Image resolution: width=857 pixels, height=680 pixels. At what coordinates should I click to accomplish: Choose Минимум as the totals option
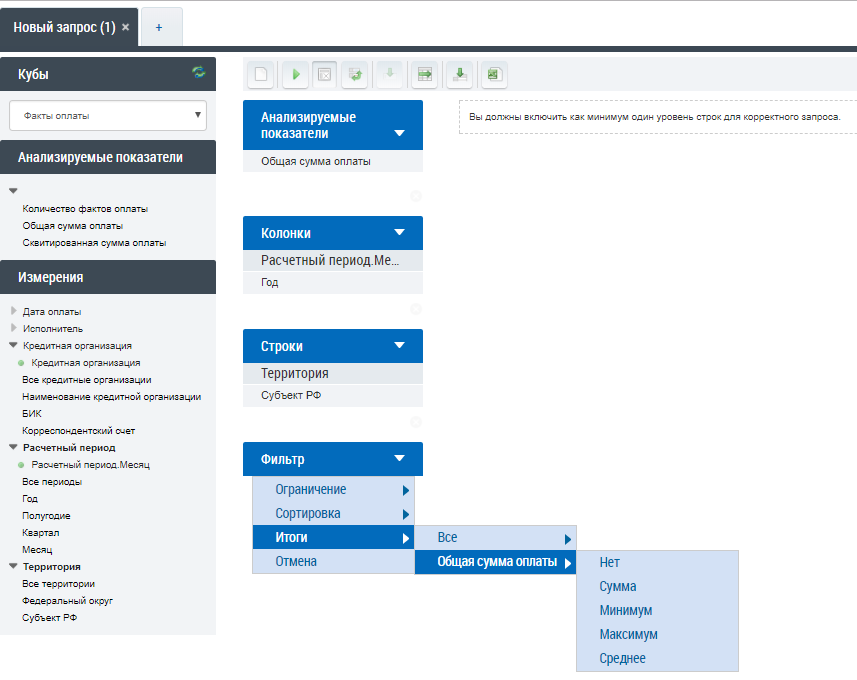pyautogui.click(x=658, y=611)
